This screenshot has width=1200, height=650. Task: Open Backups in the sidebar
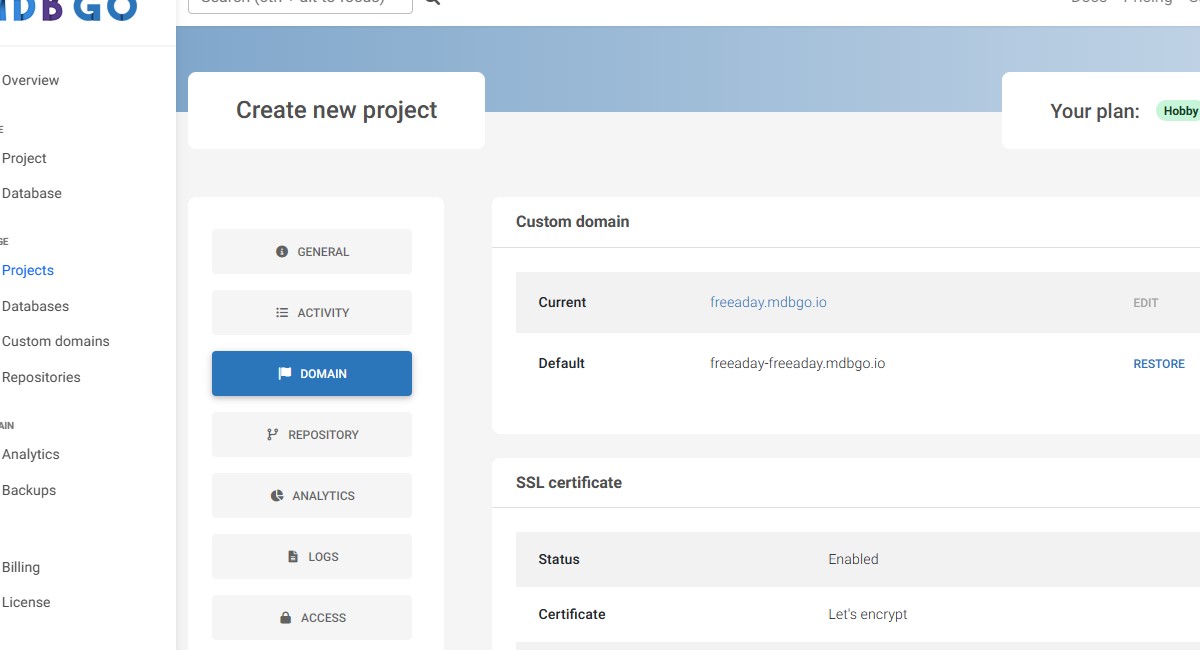pos(29,490)
